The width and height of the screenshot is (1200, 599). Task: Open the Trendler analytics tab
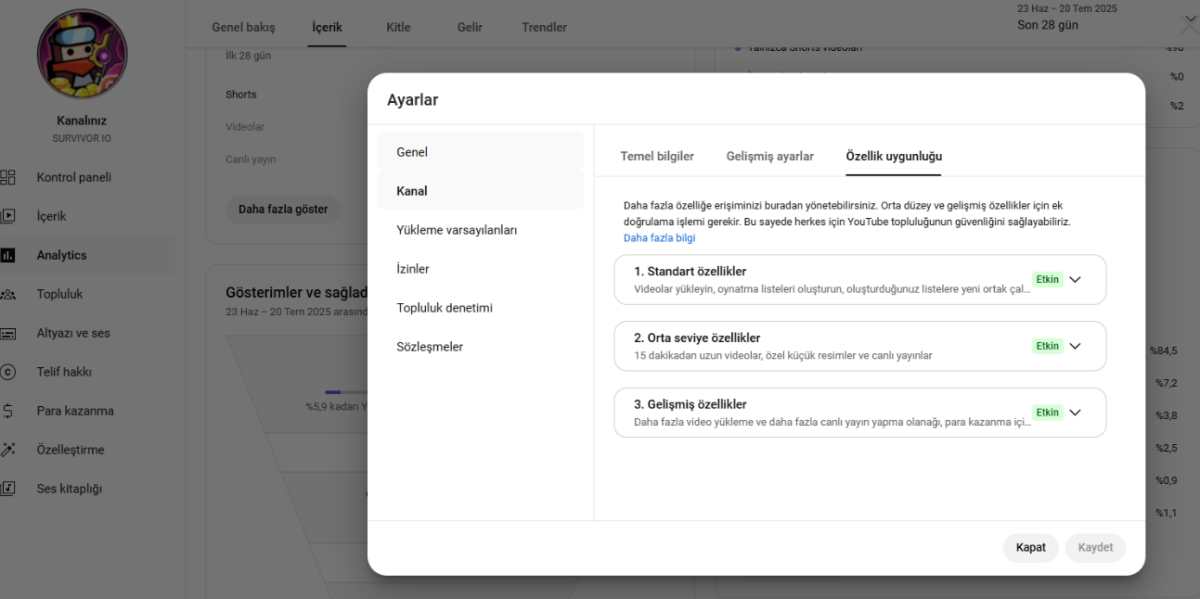pos(544,27)
